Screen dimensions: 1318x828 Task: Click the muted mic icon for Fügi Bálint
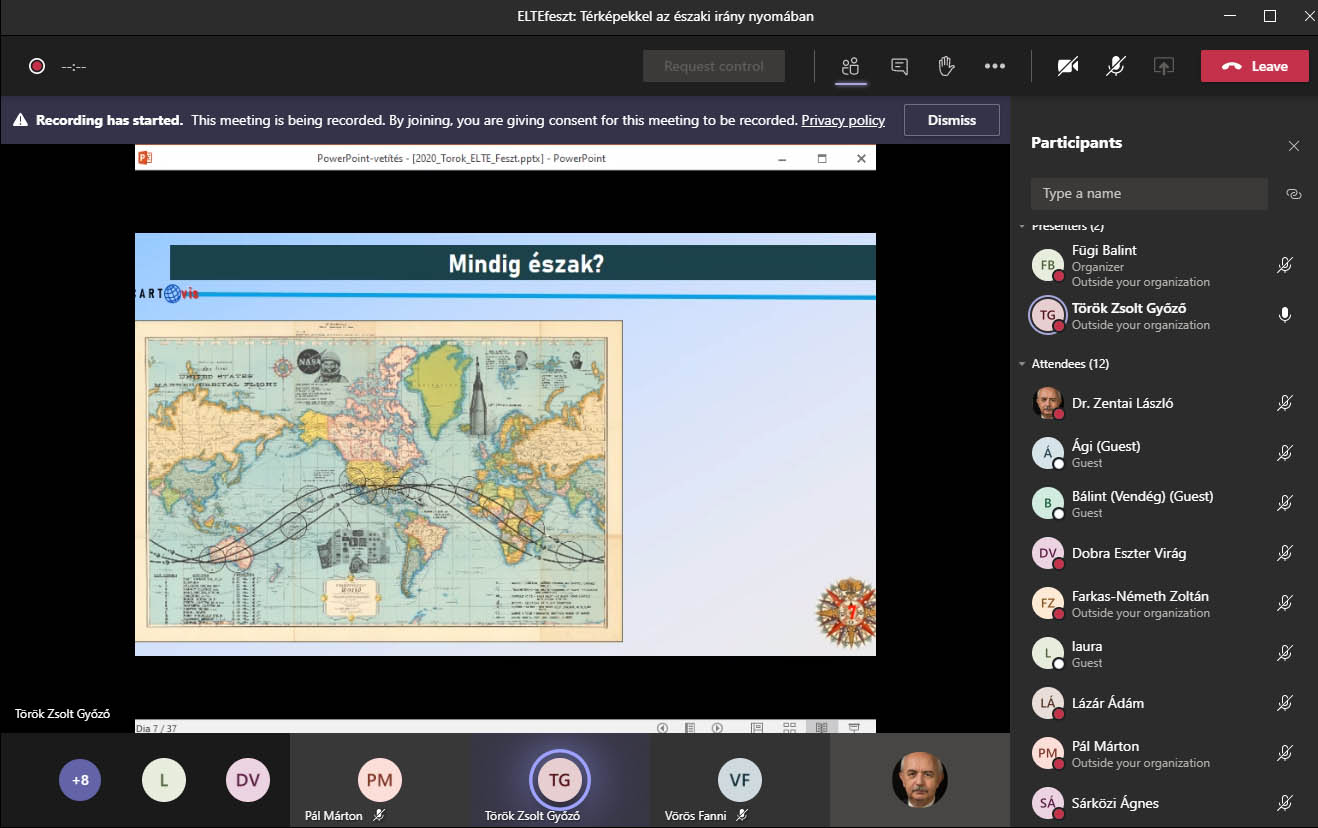click(1285, 265)
